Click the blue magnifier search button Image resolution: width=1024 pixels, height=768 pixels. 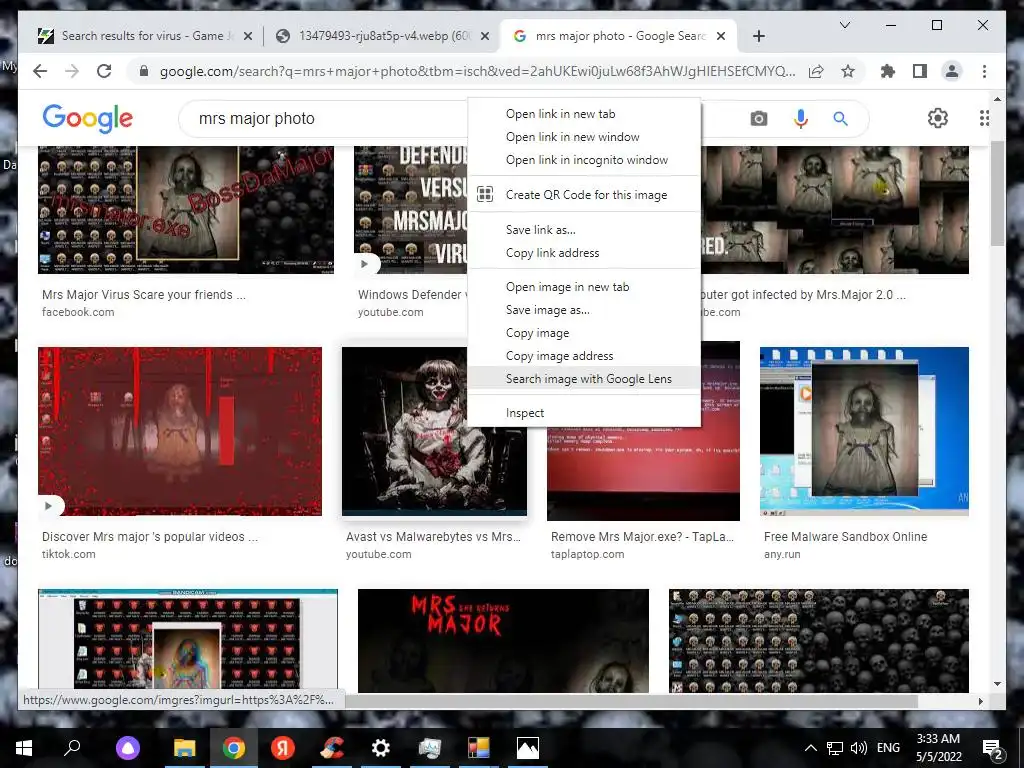click(840, 119)
